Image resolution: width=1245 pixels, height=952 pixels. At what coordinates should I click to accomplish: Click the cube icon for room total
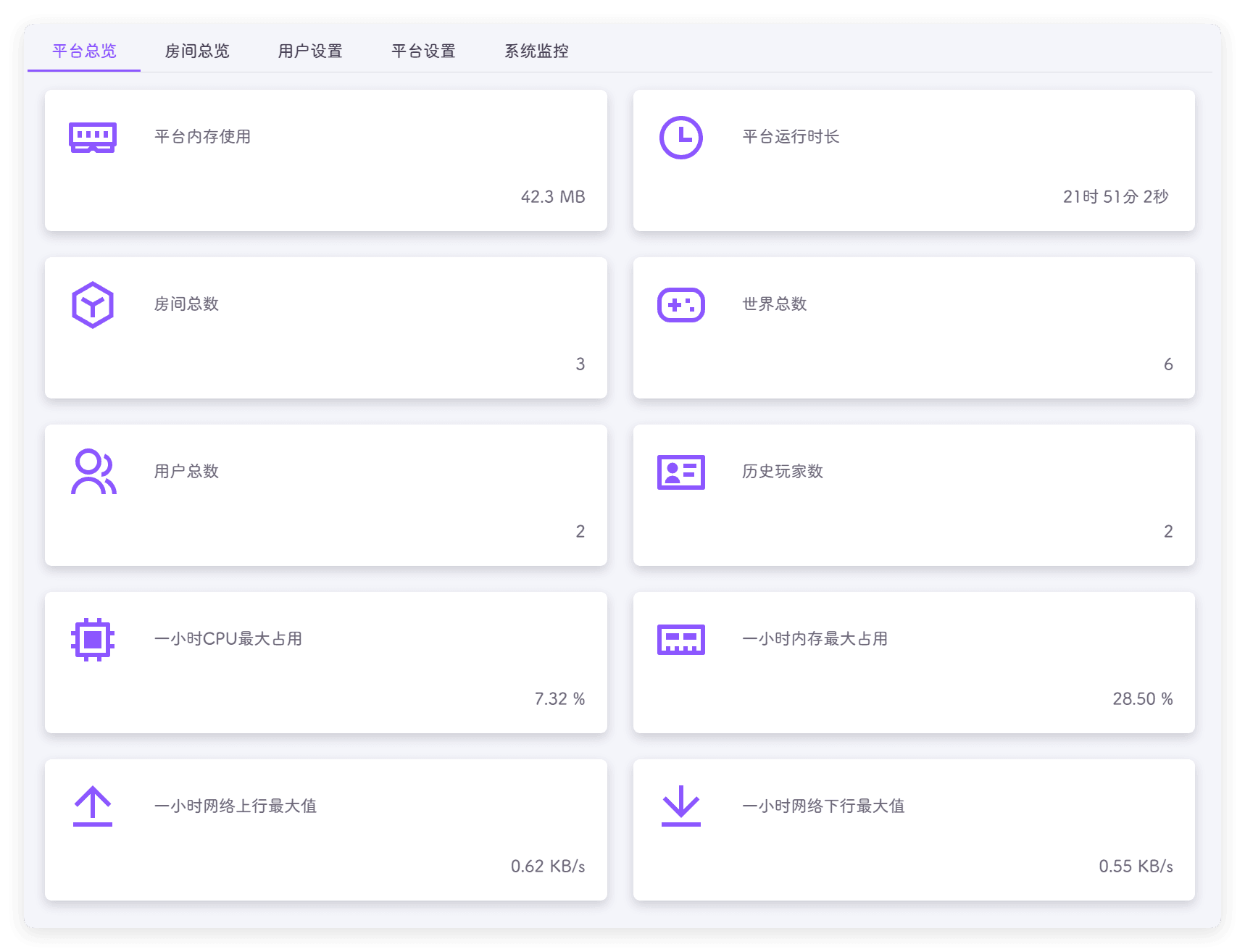tap(93, 304)
